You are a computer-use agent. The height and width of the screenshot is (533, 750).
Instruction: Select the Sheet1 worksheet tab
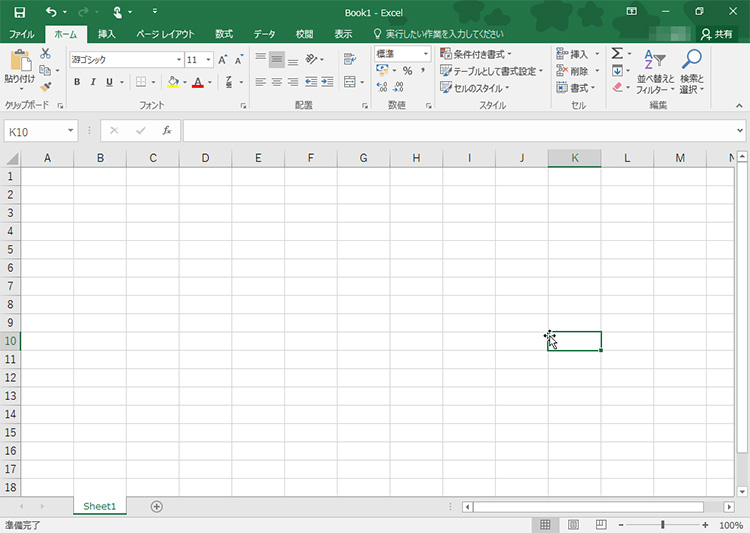tap(99, 506)
